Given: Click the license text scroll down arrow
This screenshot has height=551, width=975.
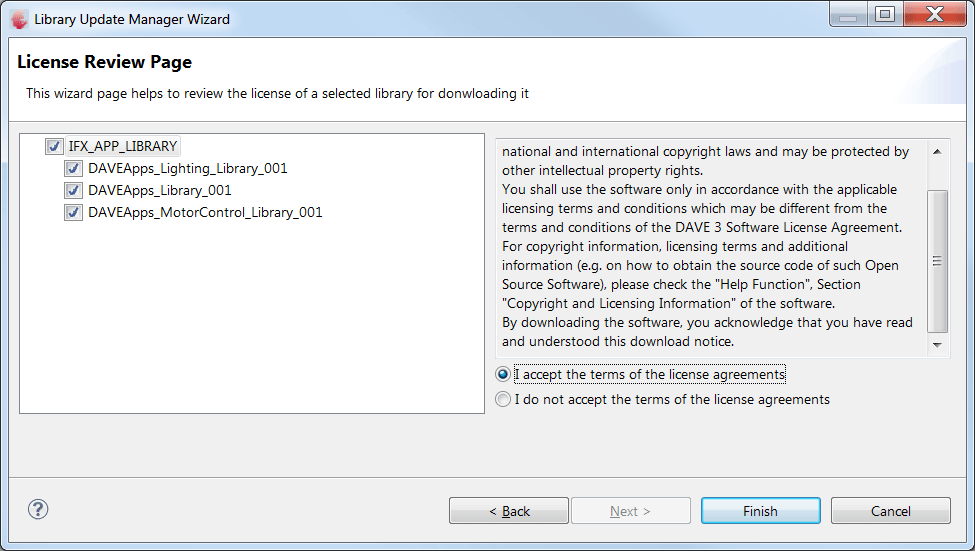Looking at the screenshot, I should click(x=937, y=345).
